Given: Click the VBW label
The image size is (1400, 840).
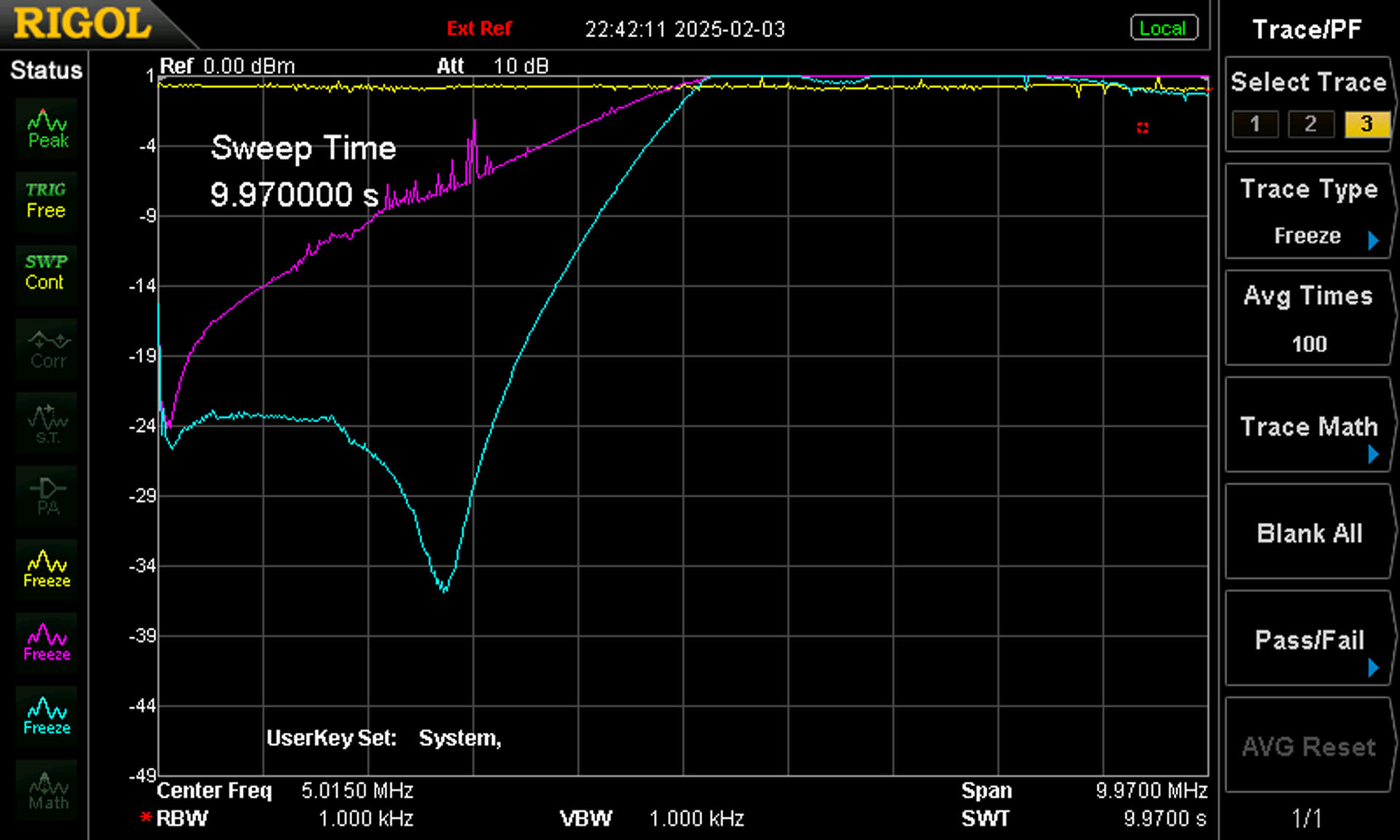Looking at the screenshot, I should (586, 818).
